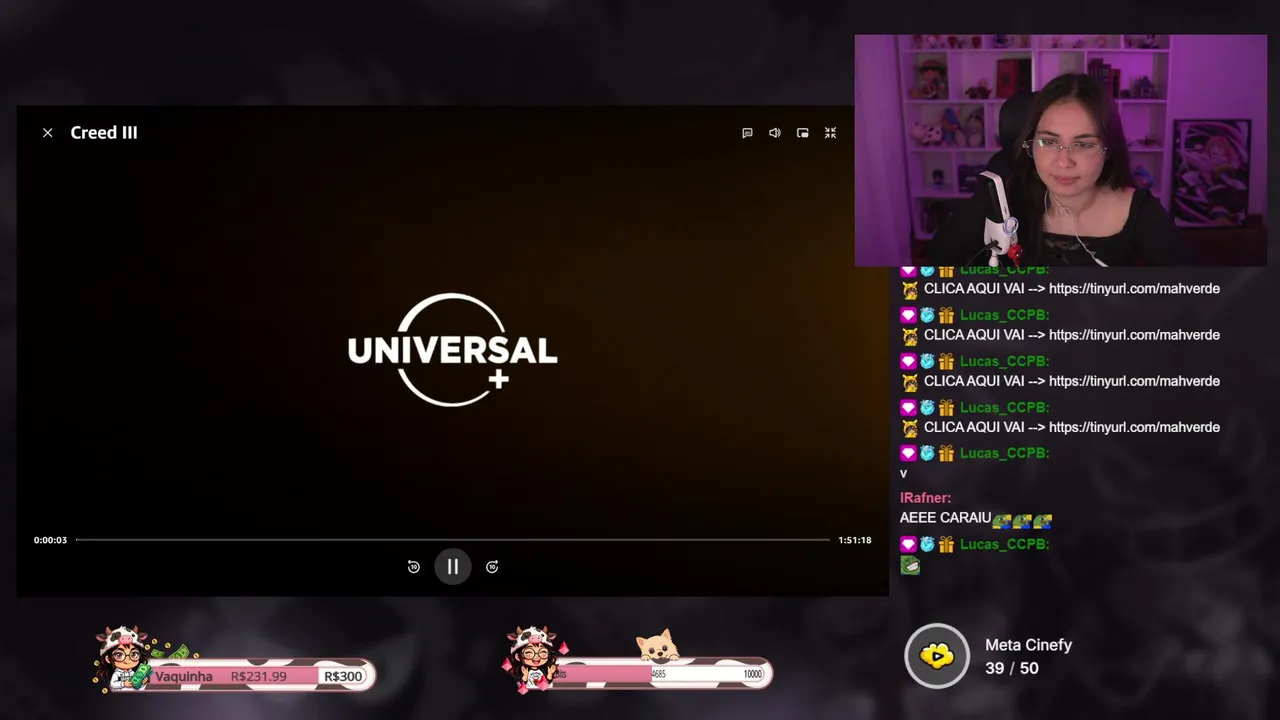The height and width of the screenshot is (720, 1280).
Task: Click the 39 / 50 goal counter
Action: (x=1011, y=668)
